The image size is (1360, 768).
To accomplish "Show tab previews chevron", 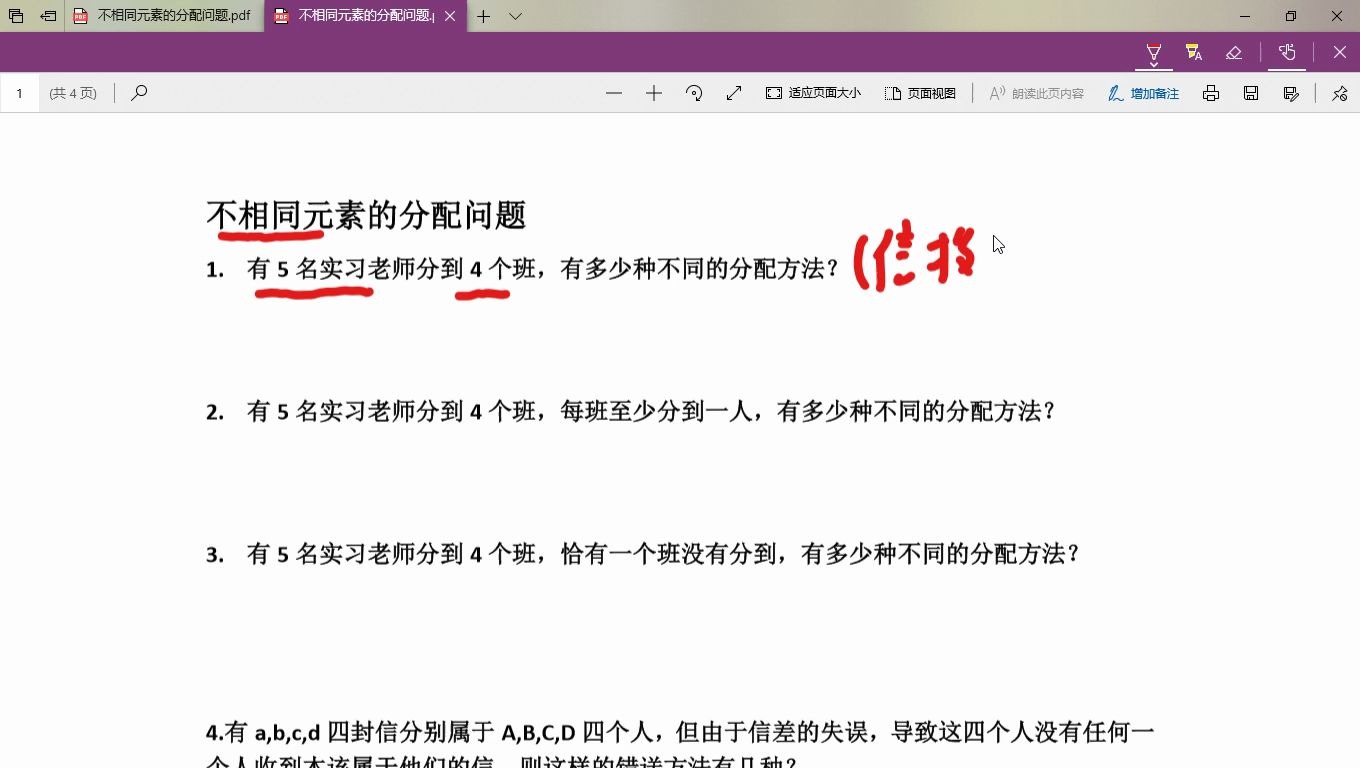I will (x=515, y=16).
